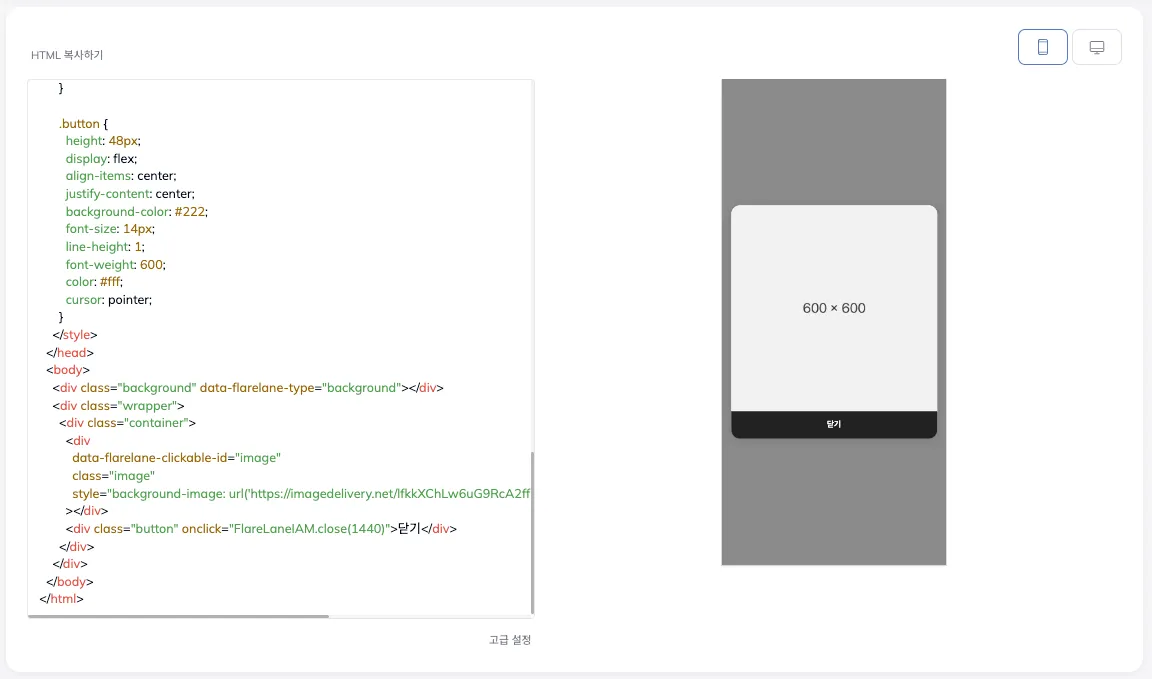This screenshot has height=679, width=1152.
Task: Click the opening <body> tag line
Action: (x=68, y=370)
